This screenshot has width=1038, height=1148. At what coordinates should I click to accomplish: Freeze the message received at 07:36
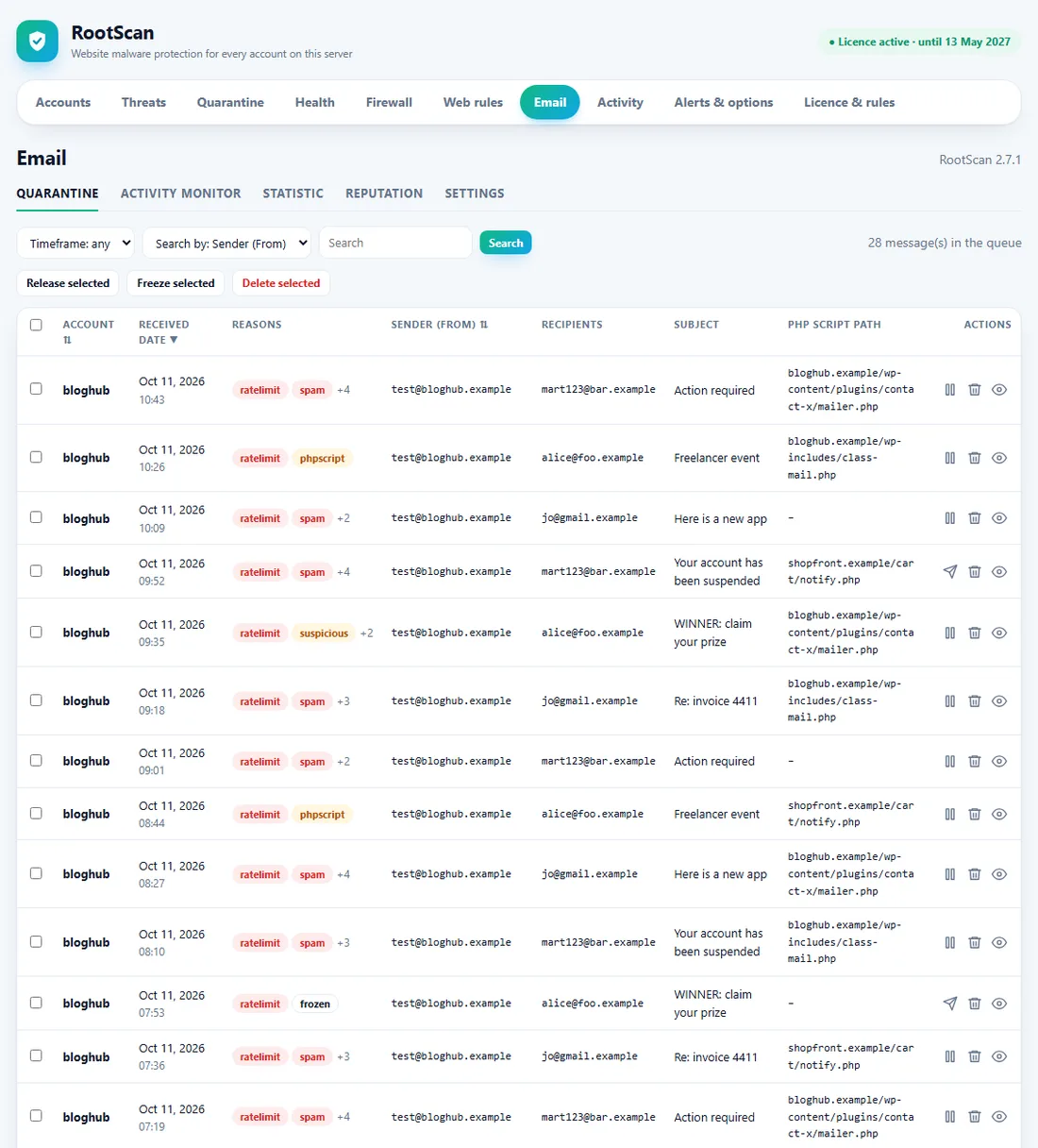(x=950, y=1056)
